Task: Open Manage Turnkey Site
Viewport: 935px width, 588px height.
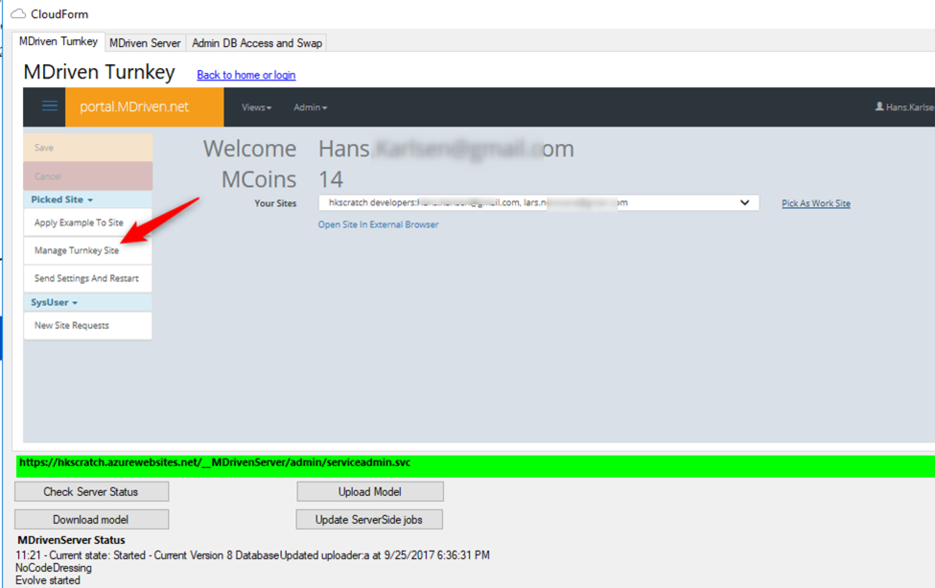Action: (88, 250)
